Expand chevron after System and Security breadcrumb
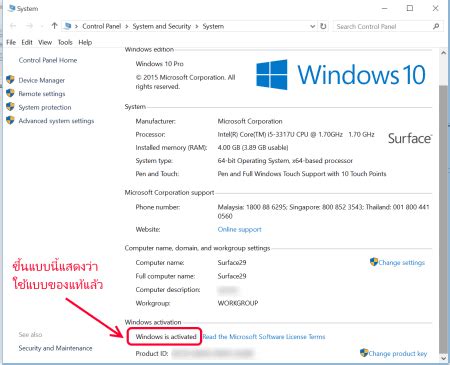This screenshot has height=365, width=450. 197,26
